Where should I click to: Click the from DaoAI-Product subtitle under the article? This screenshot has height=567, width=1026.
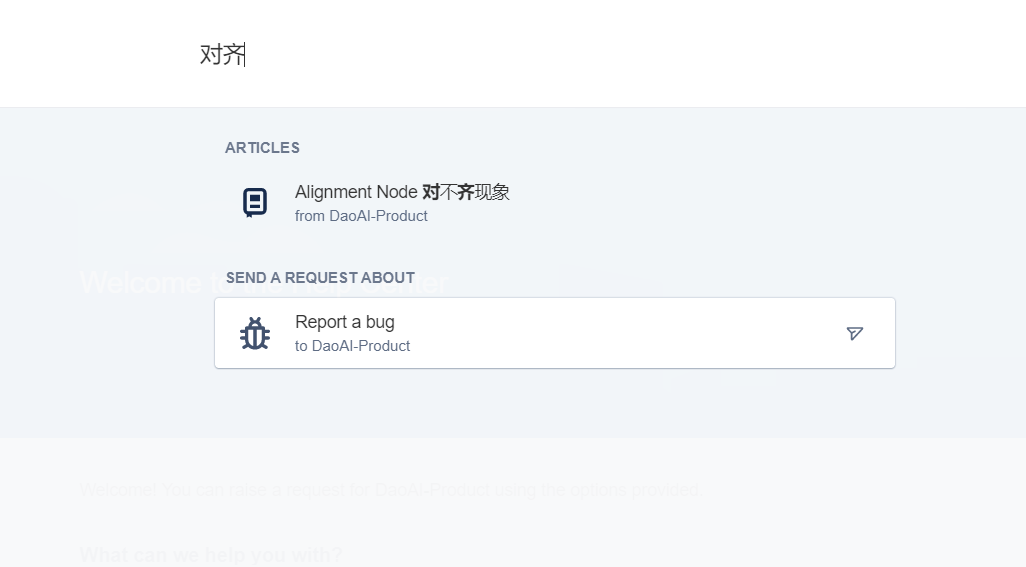(x=361, y=216)
